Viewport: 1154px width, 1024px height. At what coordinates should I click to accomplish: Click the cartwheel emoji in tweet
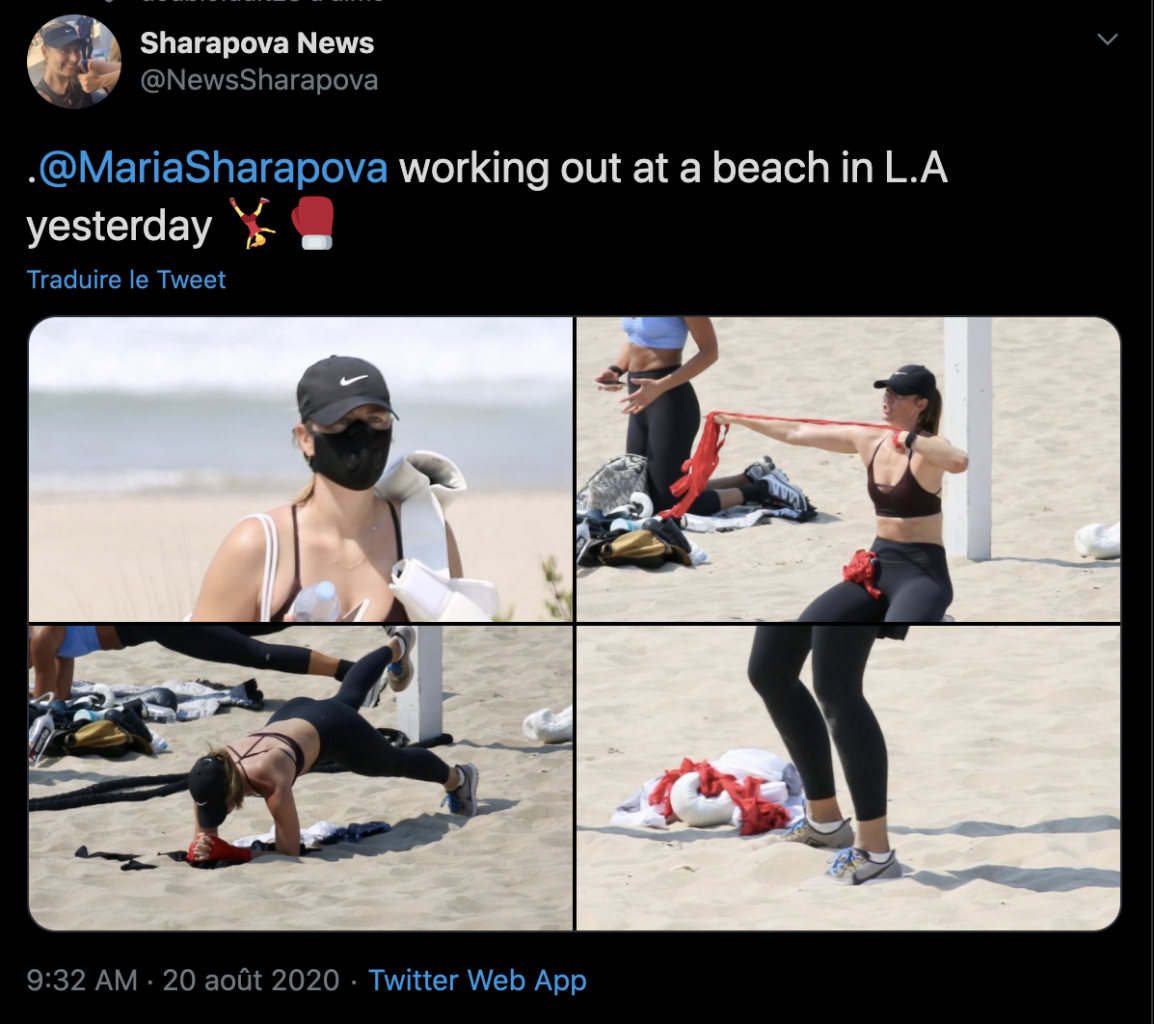(x=252, y=223)
